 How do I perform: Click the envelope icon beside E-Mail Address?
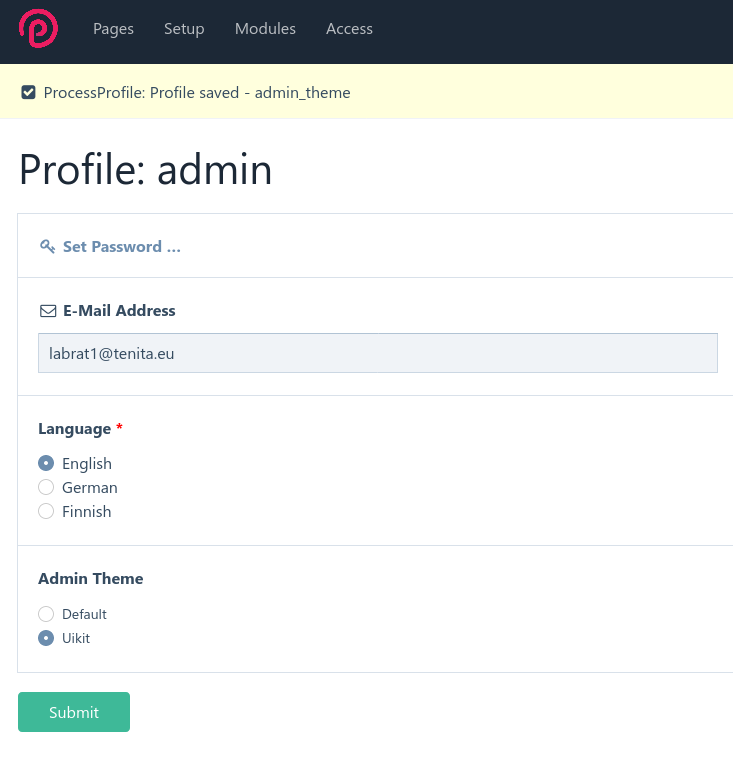48,311
